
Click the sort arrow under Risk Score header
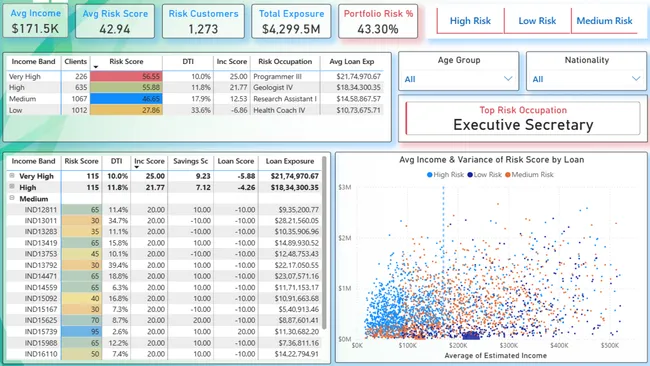tap(96, 67)
